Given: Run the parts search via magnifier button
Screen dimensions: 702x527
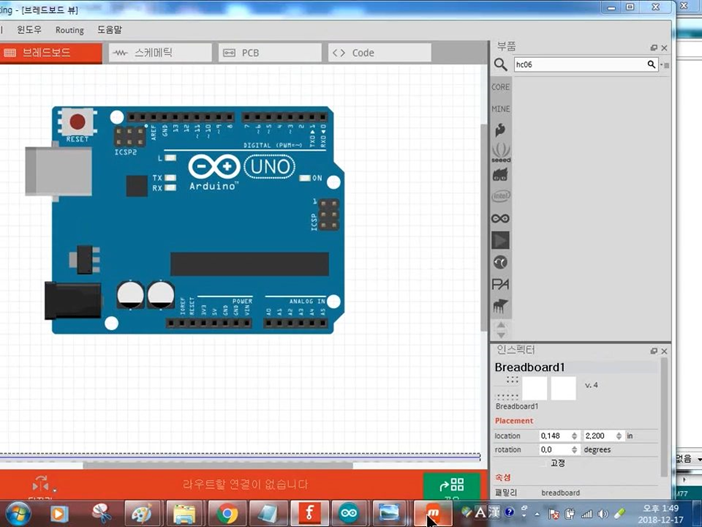Looking at the screenshot, I should pyautogui.click(x=651, y=64).
